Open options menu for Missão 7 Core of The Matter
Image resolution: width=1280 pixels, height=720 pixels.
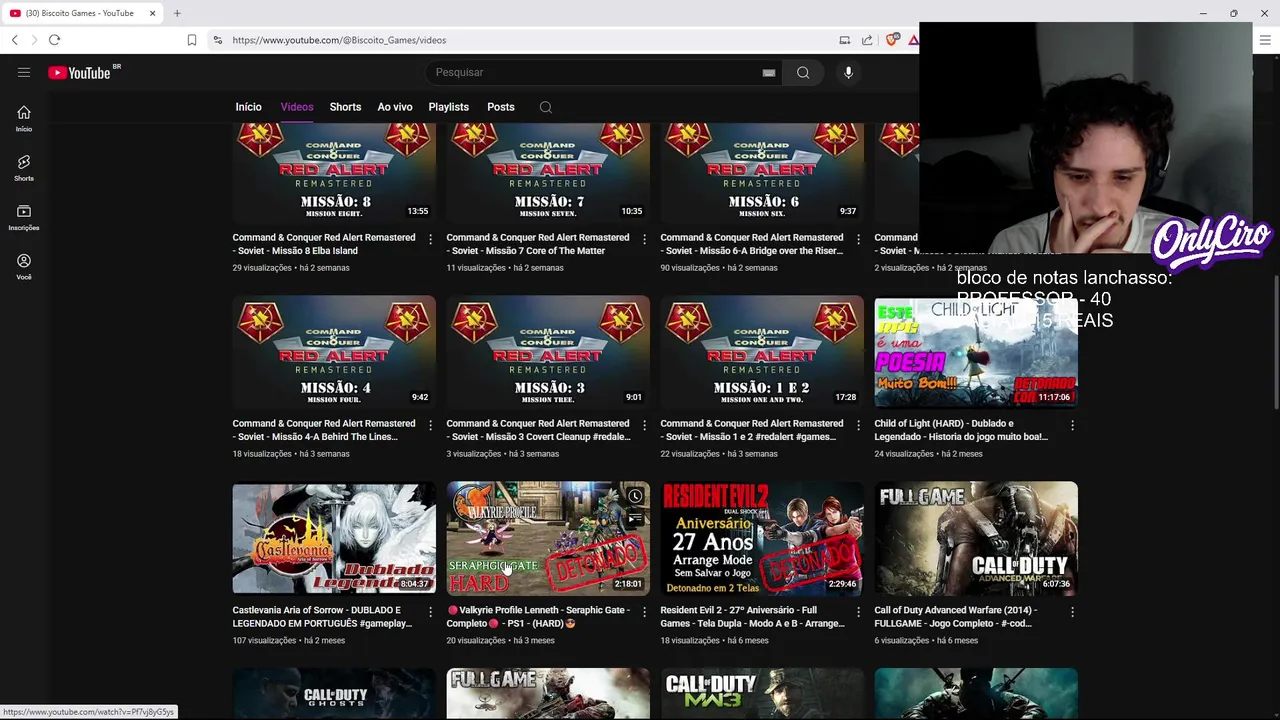coord(644,239)
